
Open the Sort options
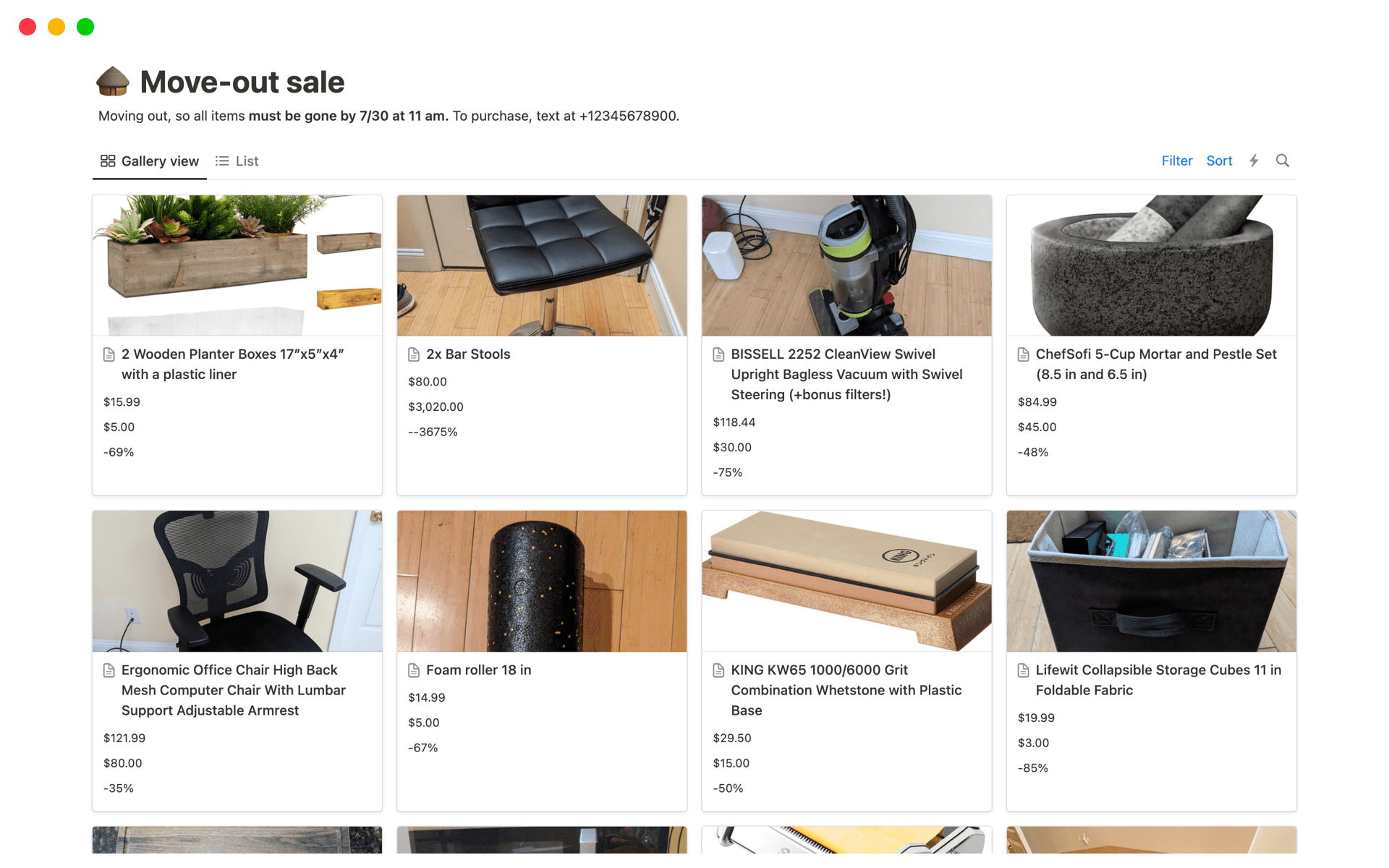[x=1219, y=161]
